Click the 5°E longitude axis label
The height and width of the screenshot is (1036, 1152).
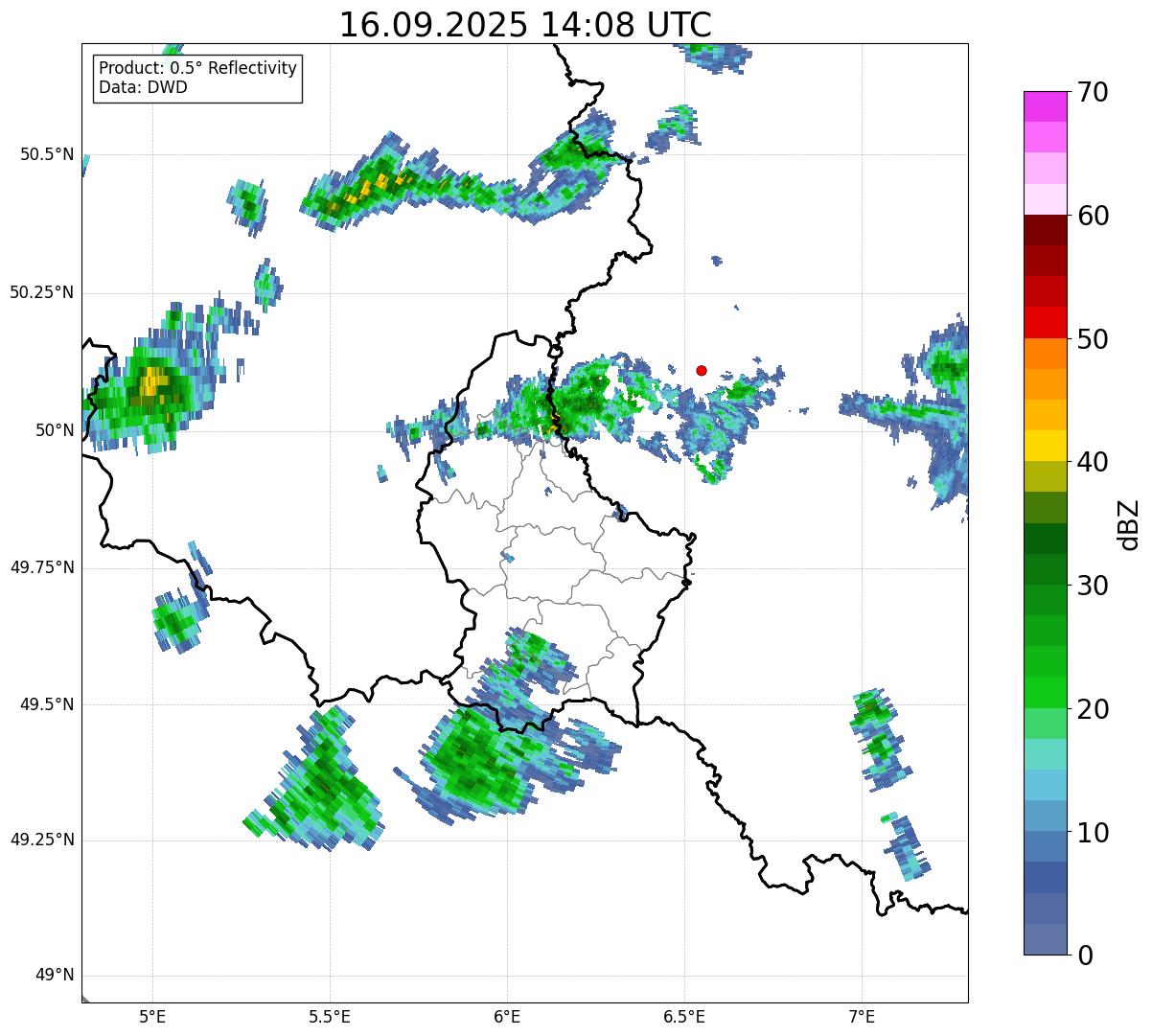coord(152,1016)
